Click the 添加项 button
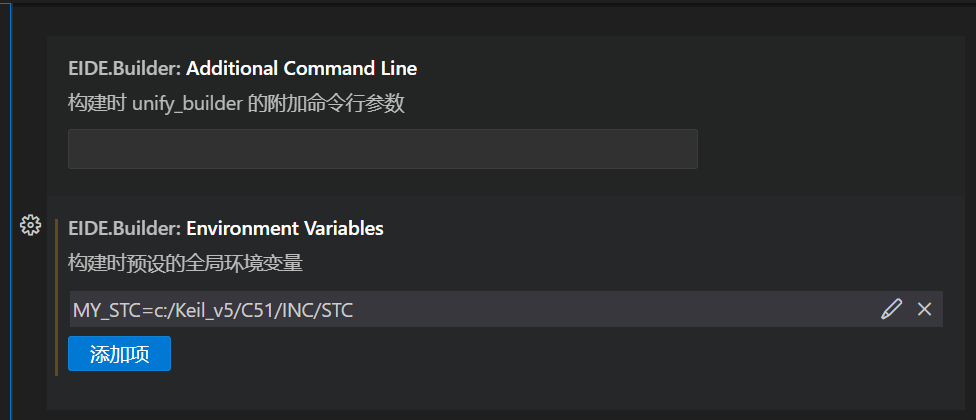Viewport: 976px width, 420px height. click(120, 353)
